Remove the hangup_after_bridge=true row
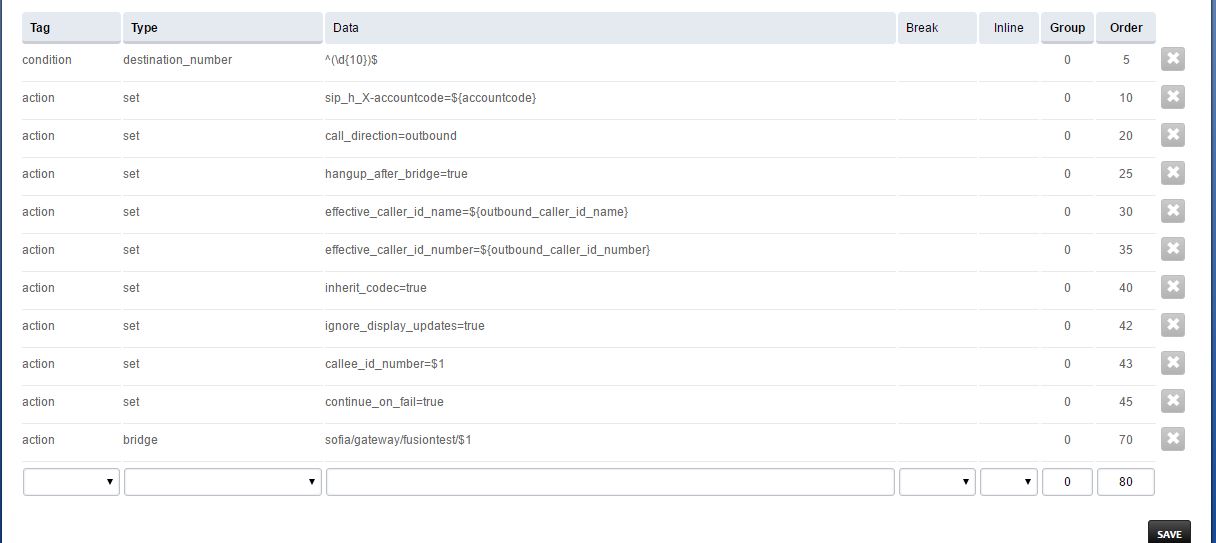 tap(1173, 173)
